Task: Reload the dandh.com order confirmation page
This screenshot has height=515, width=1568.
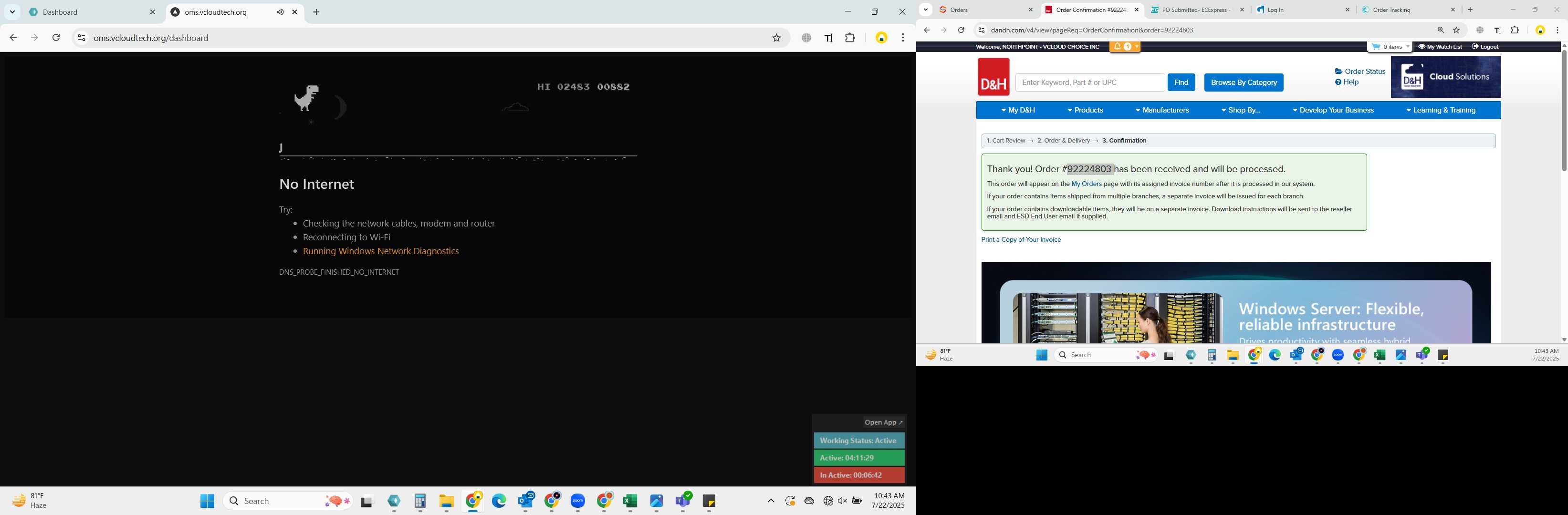Action: 961,30
